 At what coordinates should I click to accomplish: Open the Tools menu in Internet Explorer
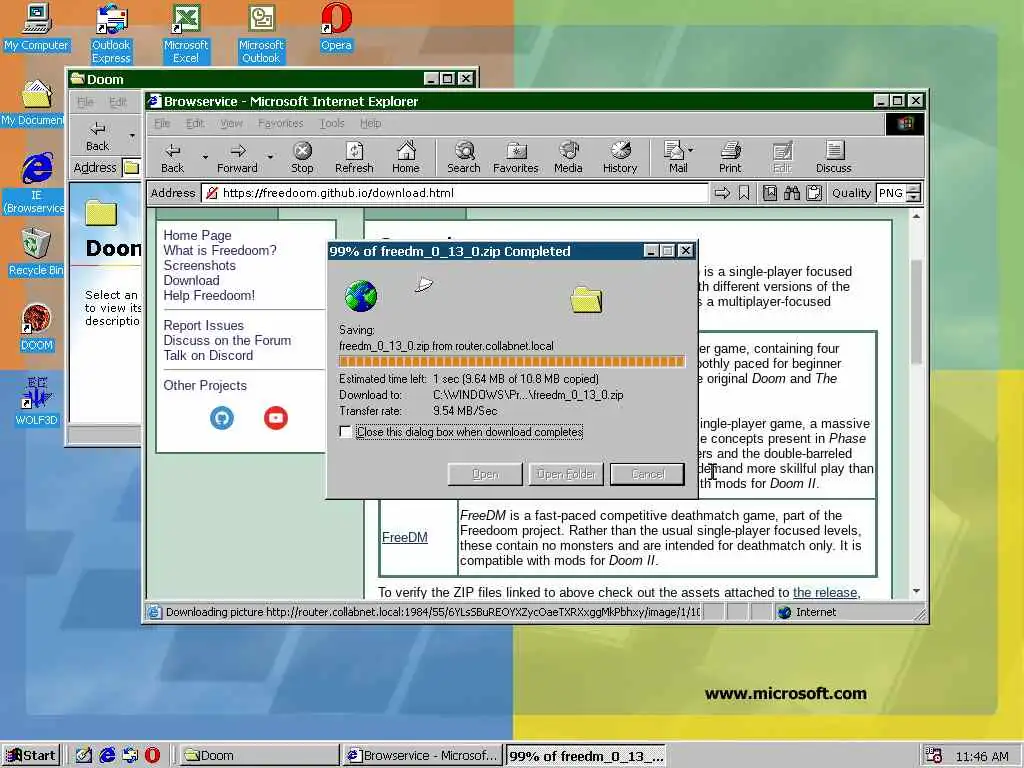coord(332,123)
